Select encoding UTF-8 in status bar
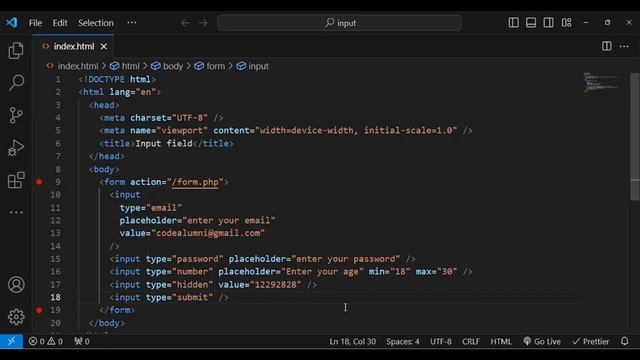Screen dimensions: 640x360 (441, 341)
